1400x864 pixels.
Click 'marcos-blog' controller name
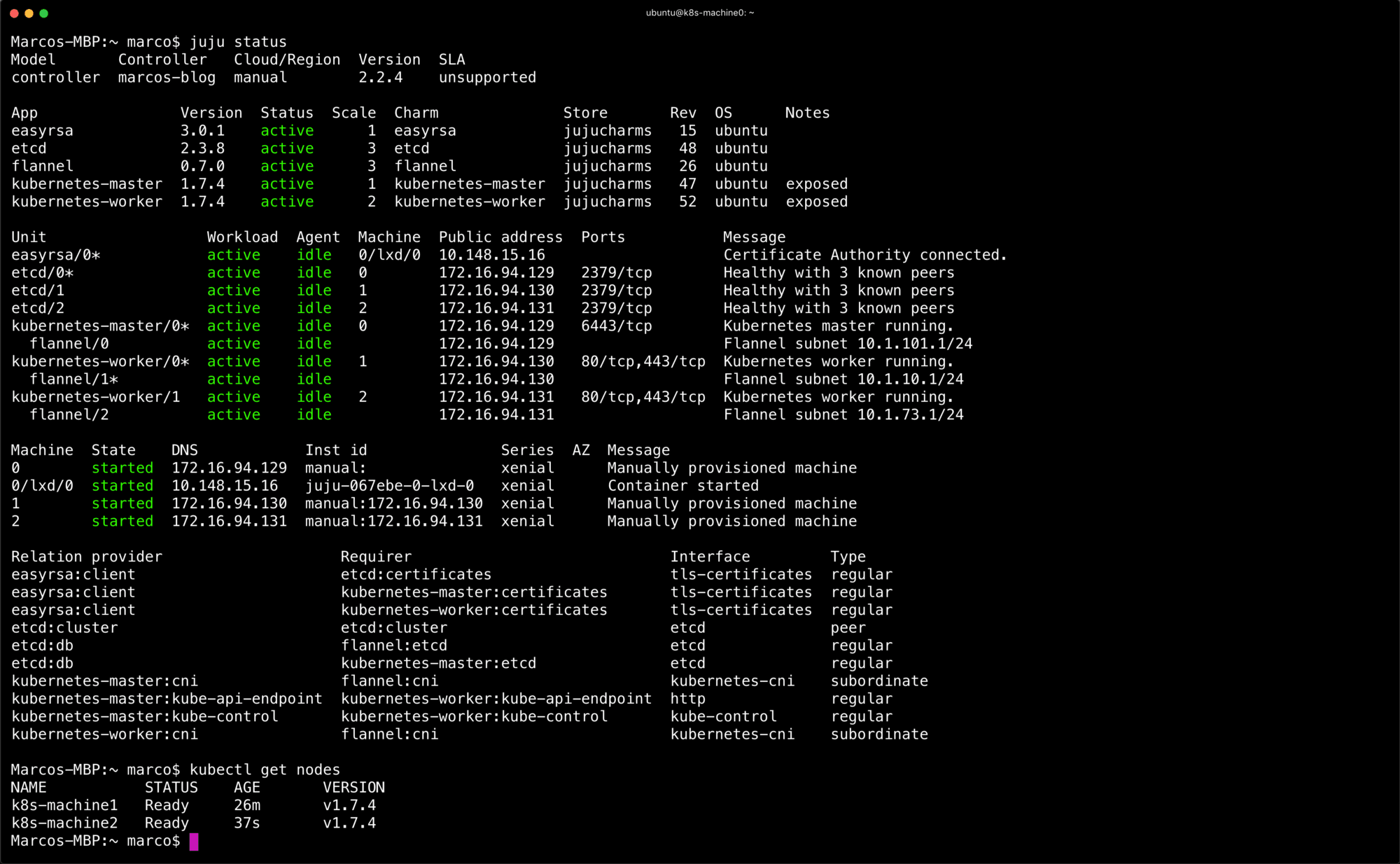tap(167, 78)
